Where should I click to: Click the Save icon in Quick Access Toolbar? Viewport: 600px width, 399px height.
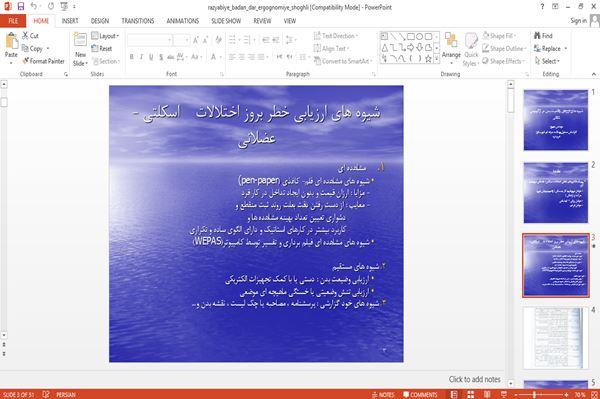pos(21,7)
